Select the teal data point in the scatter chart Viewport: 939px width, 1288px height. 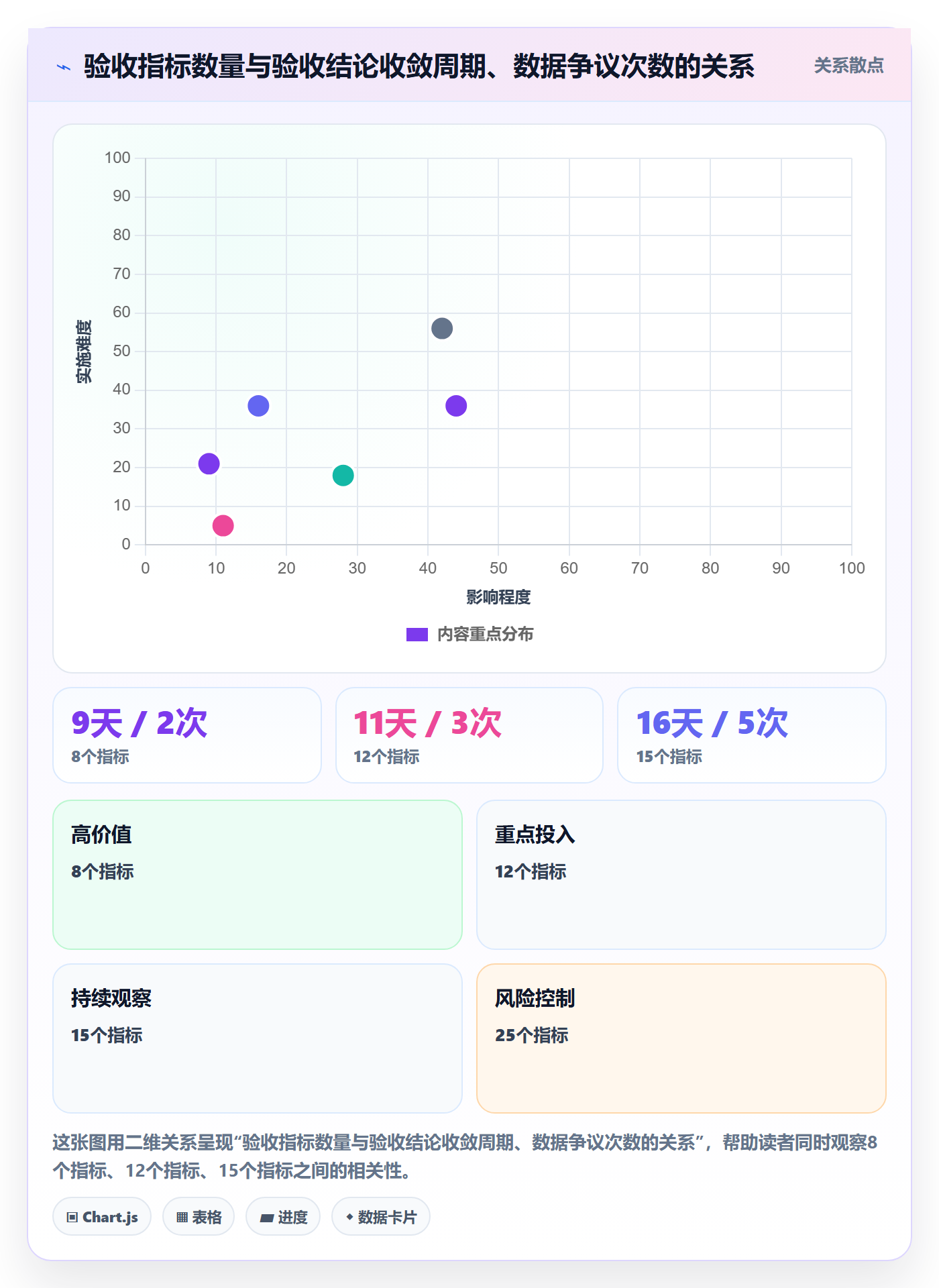pos(343,476)
